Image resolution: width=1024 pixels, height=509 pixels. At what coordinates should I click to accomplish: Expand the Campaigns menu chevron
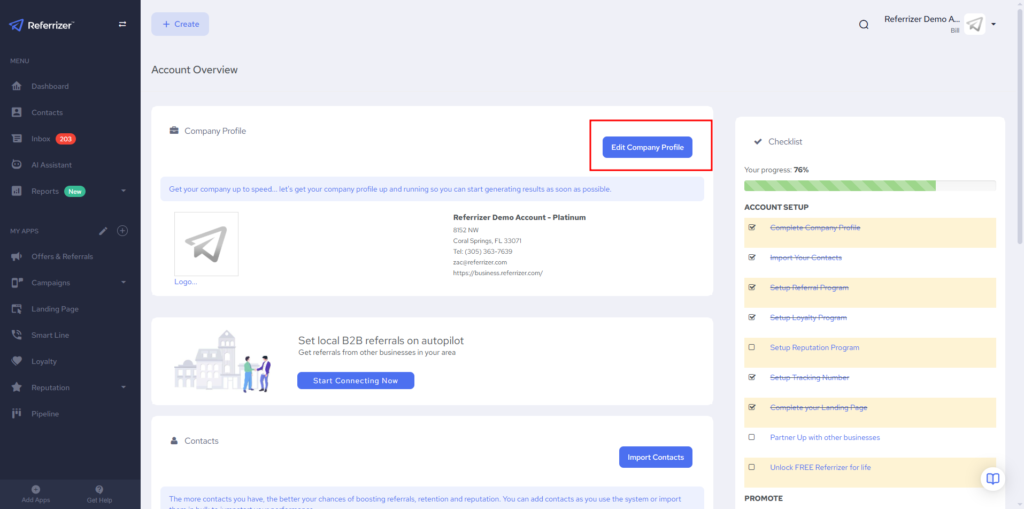point(123,283)
